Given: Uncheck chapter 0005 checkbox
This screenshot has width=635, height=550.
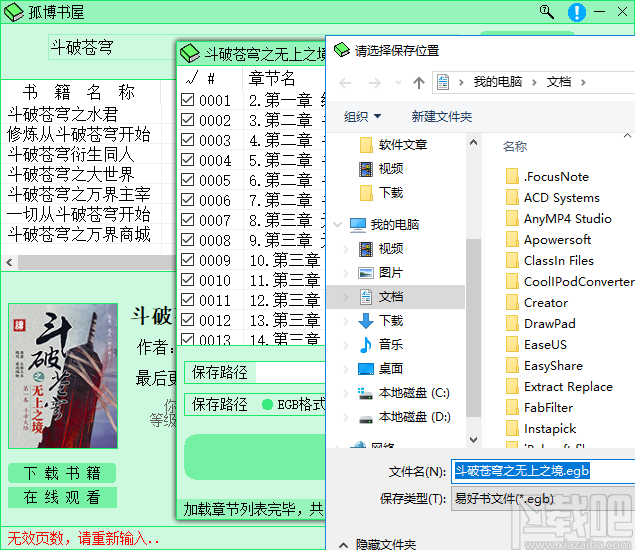Looking at the screenshot, I should (x=187, y=180).
